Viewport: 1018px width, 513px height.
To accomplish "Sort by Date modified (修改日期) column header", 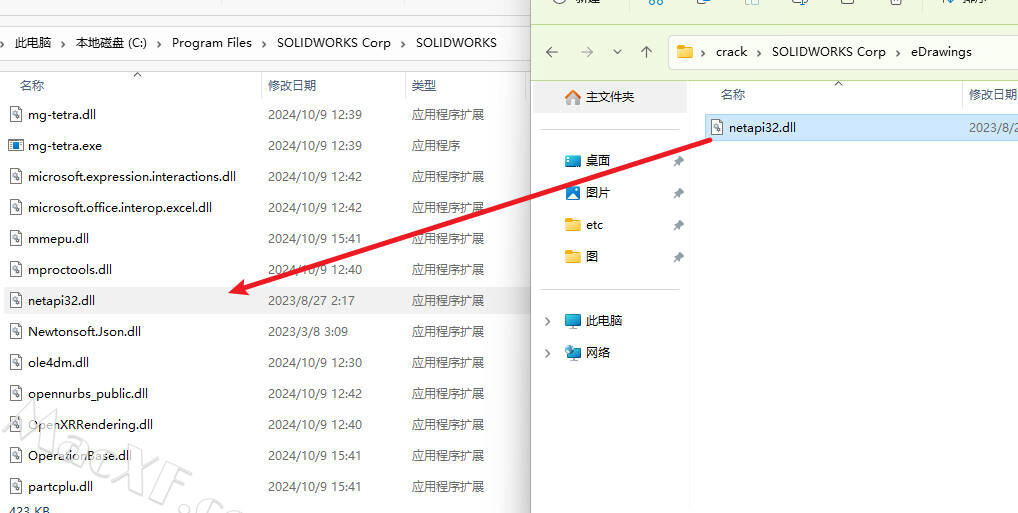I will [x=292, y=86].
